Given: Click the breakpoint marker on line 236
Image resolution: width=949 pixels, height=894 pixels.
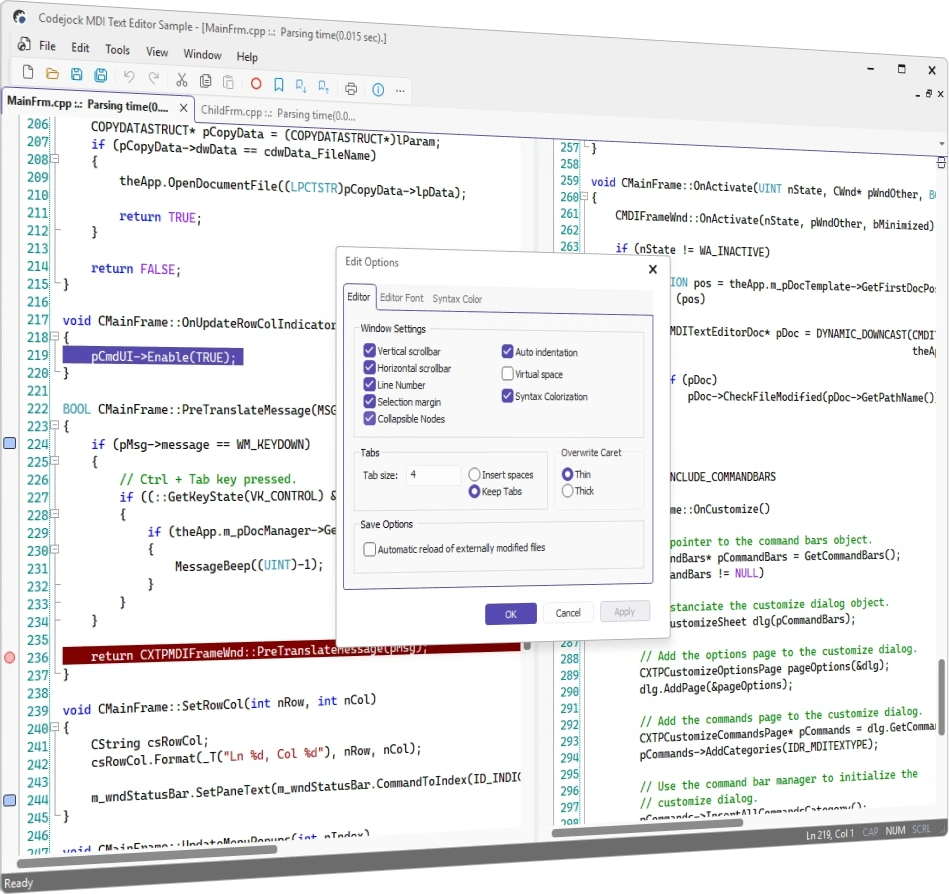Looking at the screenshot, I should [10, 657].
